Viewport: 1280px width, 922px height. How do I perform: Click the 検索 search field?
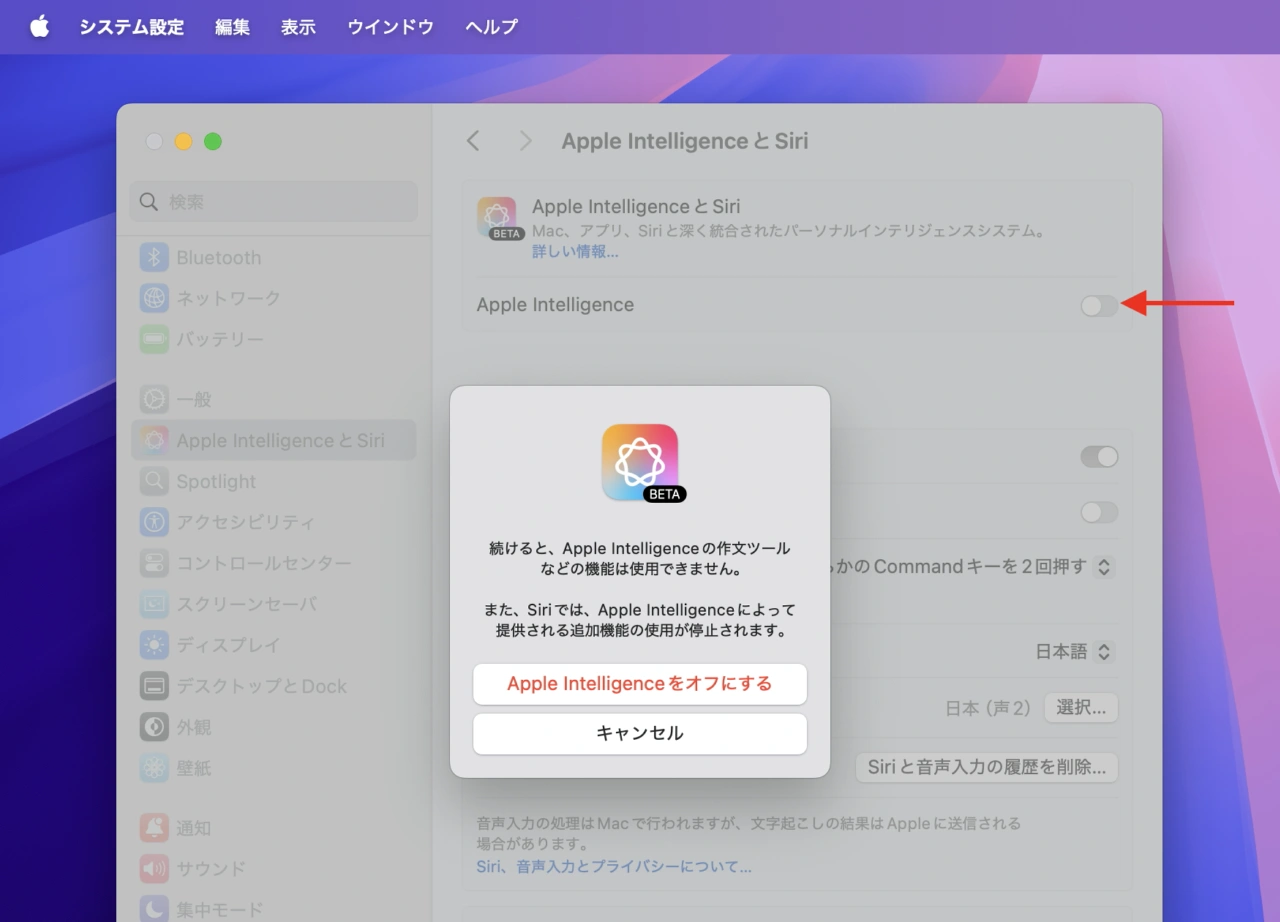pos(274,202)
